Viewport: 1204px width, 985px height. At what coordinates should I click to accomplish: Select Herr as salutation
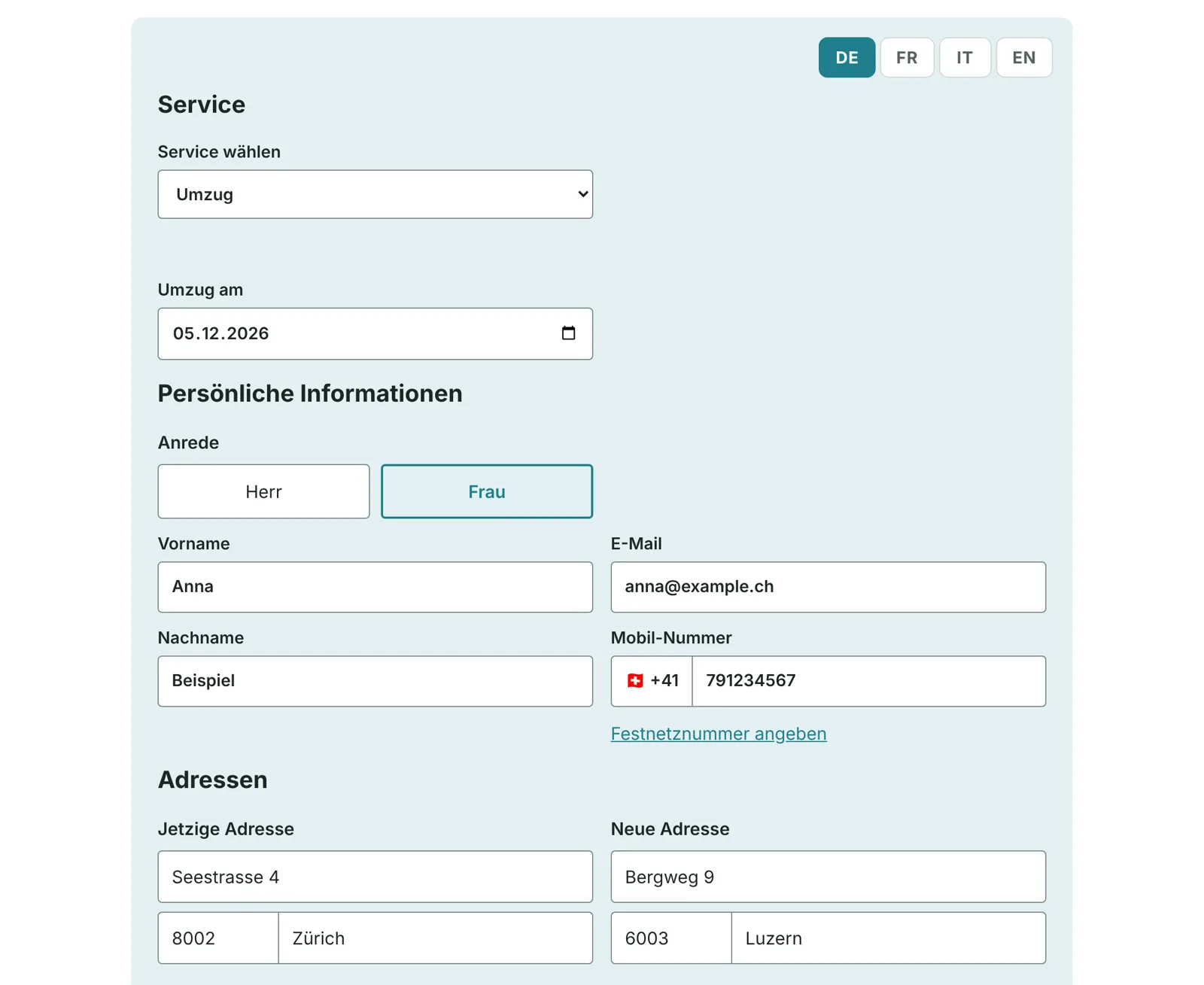click(x=263, y=491)
